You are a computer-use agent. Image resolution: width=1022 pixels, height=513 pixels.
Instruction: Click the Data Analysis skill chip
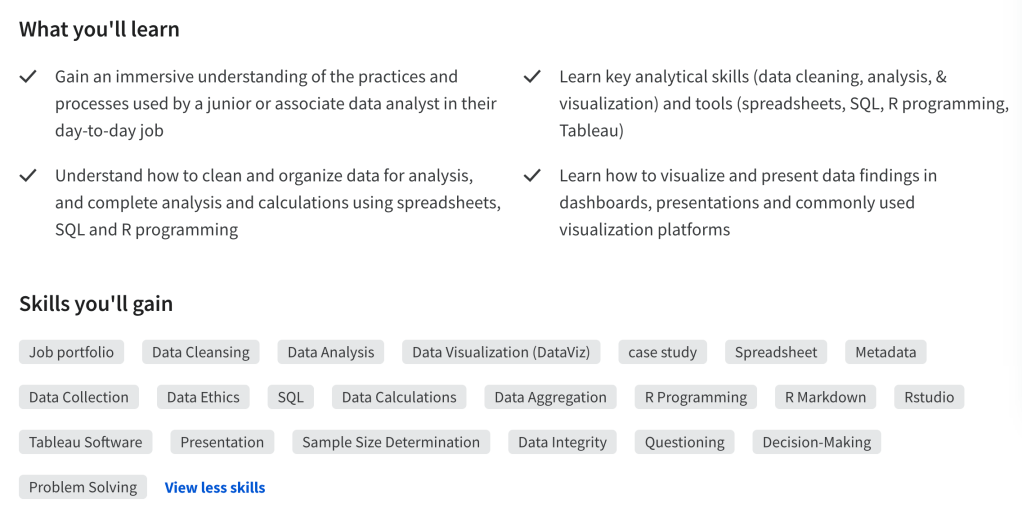331,352
